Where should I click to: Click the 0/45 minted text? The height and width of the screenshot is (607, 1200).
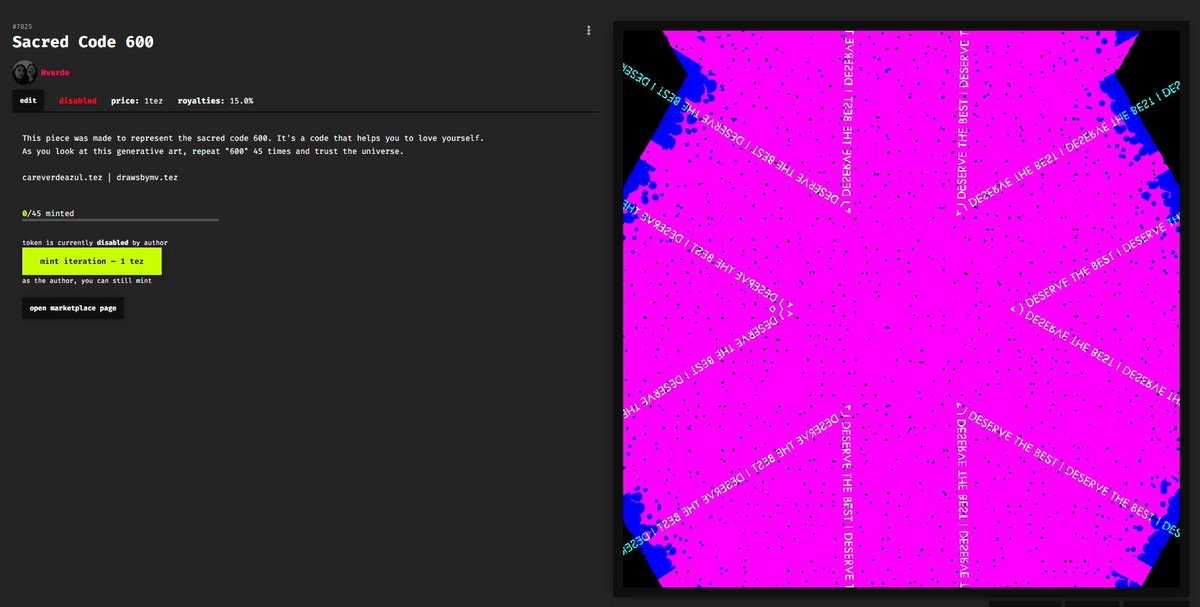pos(48,213)
